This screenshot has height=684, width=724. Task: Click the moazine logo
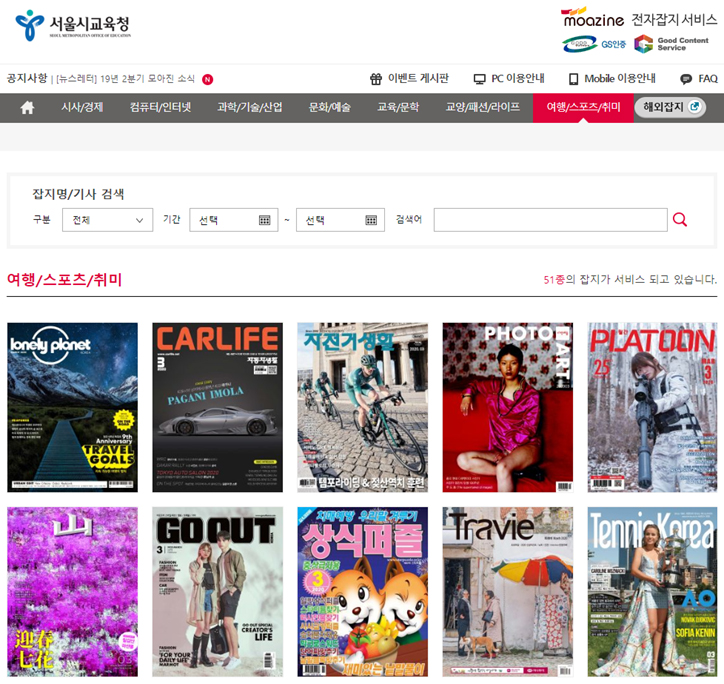click(593, 18)
